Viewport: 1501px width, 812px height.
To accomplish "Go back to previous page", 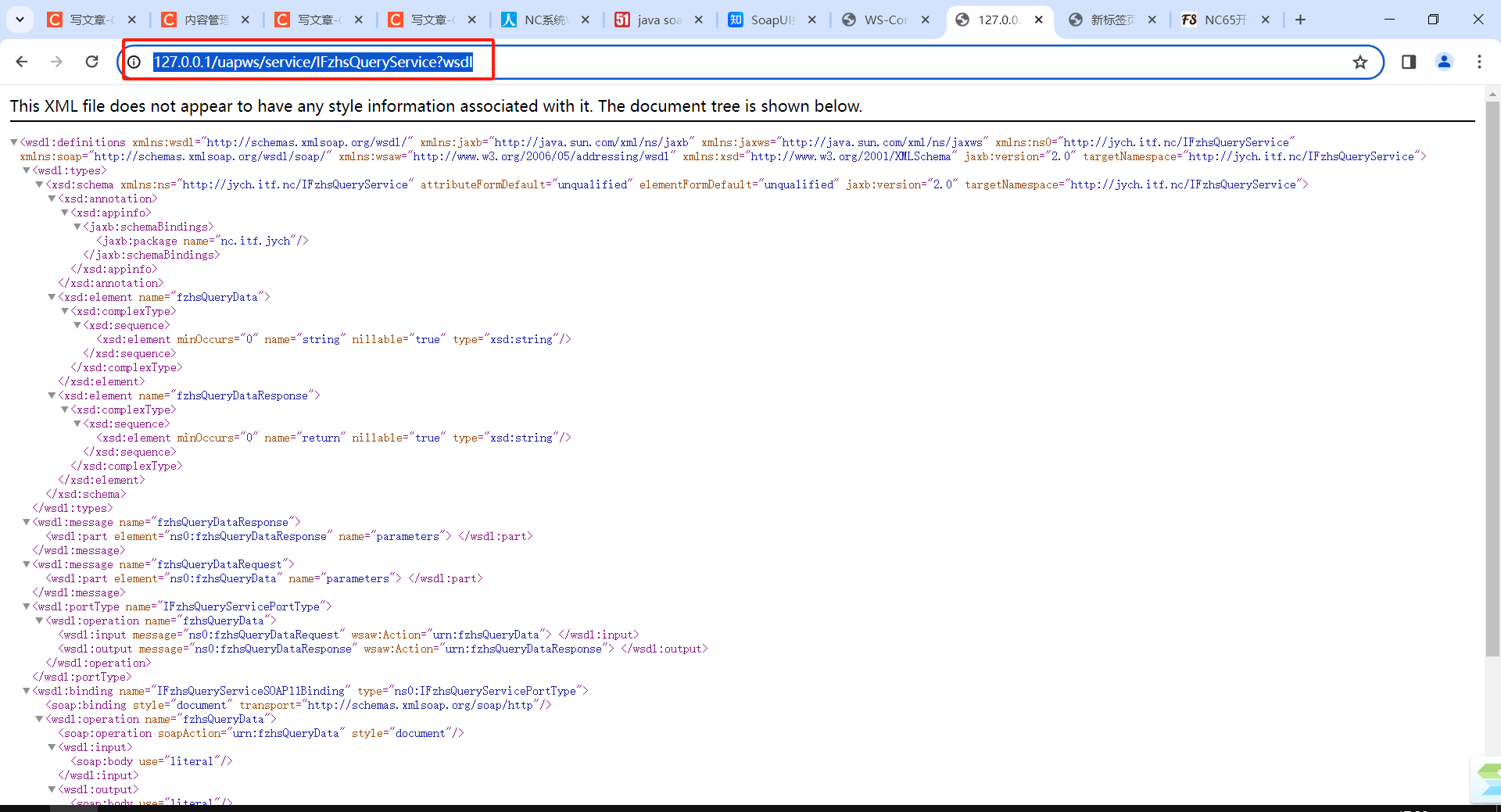I will point(22,62).
